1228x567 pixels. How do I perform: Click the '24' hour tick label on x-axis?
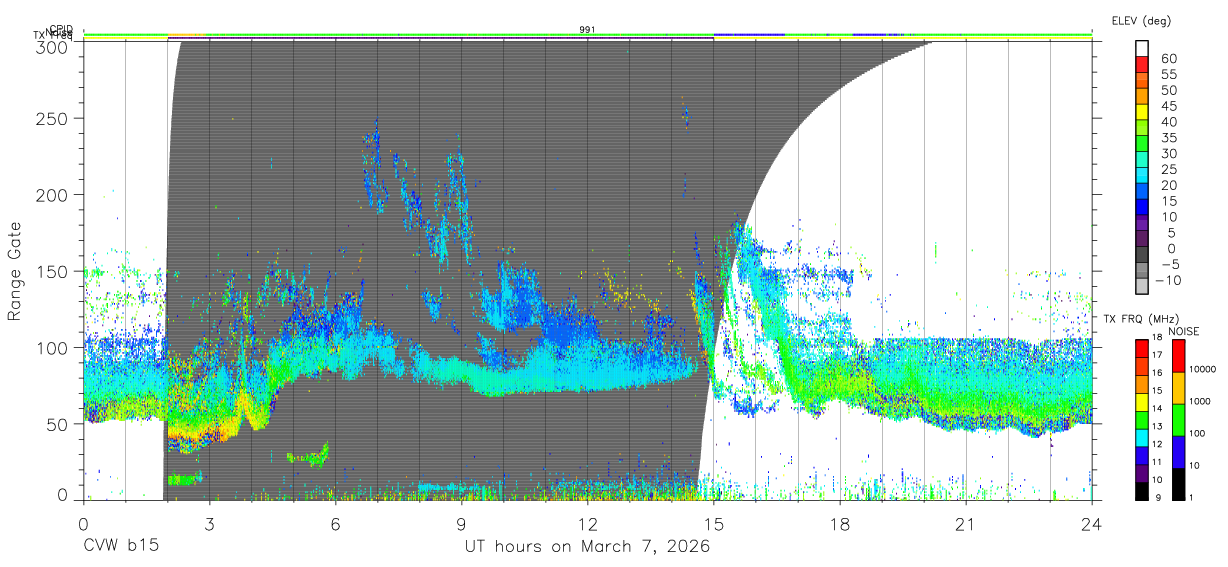[1091, 524]
